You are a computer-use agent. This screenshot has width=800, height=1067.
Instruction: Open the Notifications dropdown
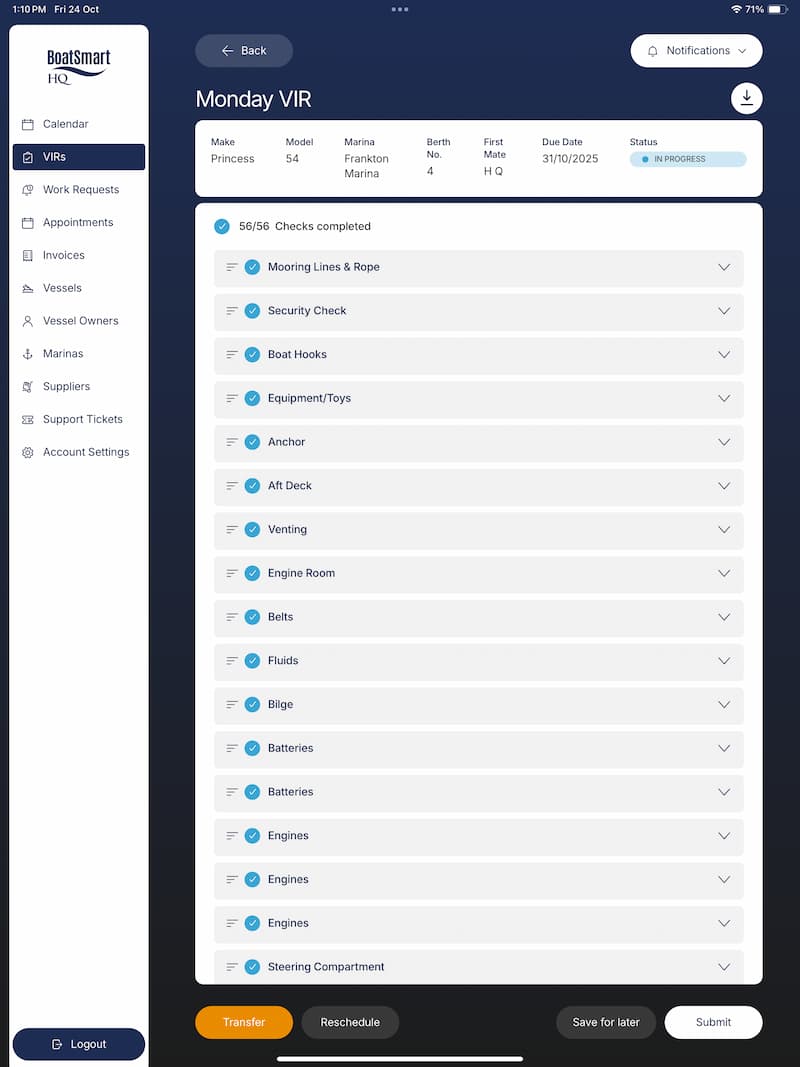pyautogui.click(x=696, y=51)
